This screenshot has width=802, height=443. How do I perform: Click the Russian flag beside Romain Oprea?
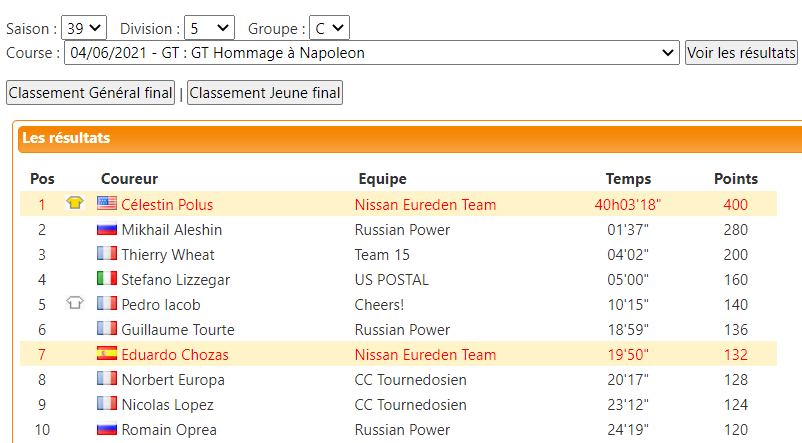tap(107, 429)
